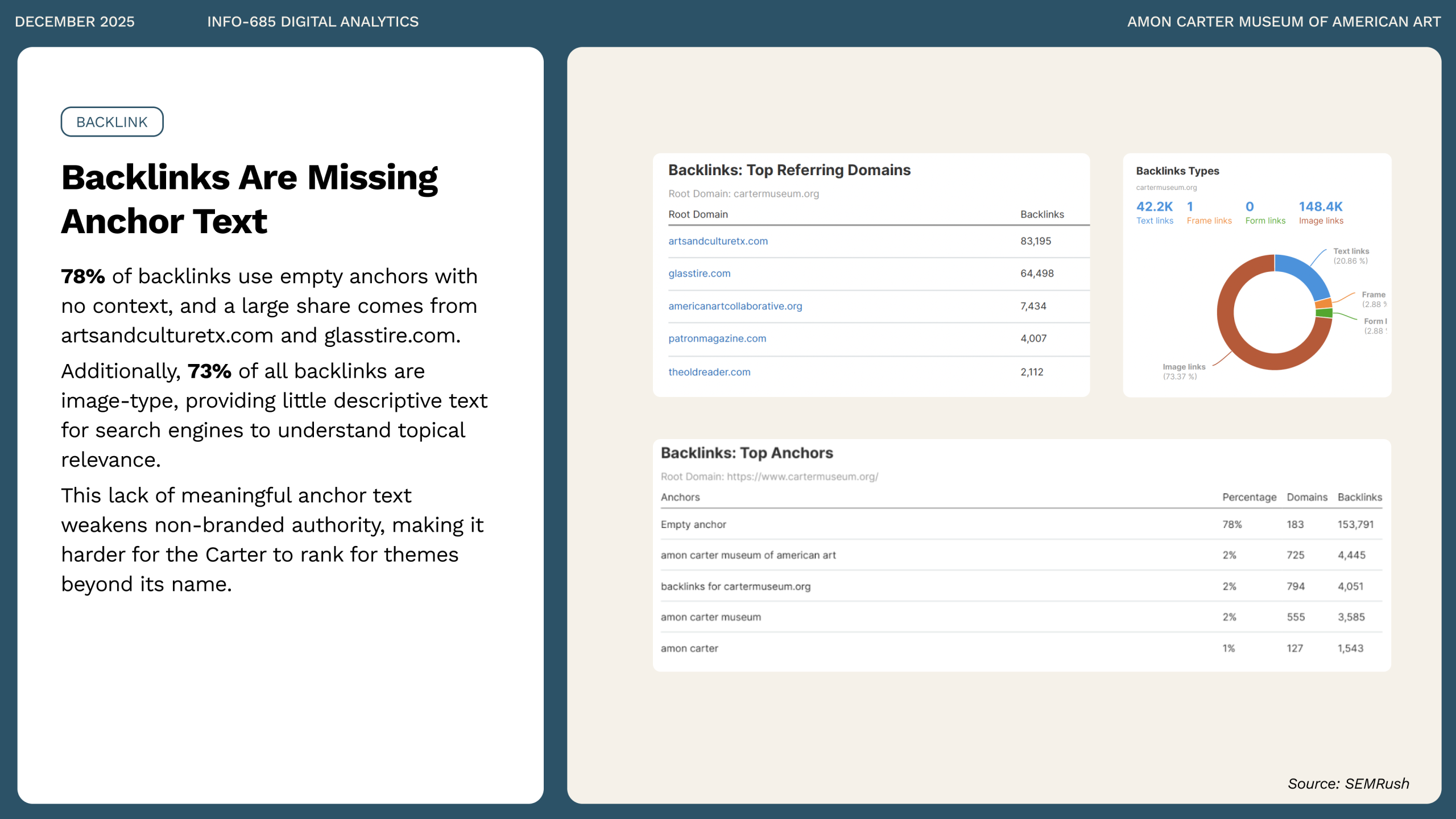
Task: Click the green Form links donut segment
Action: click(x=1324, y=313)
